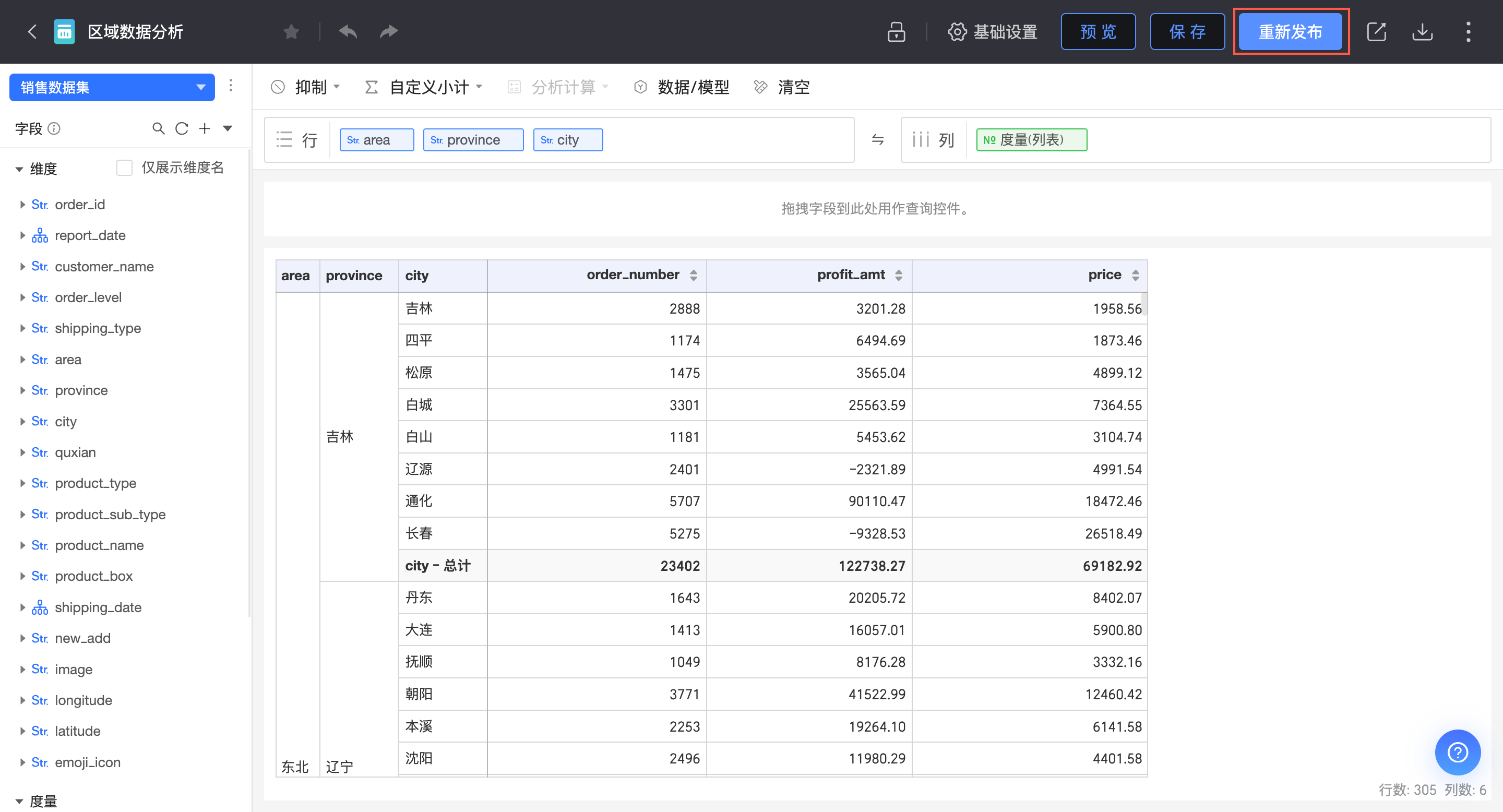Click the 重新发布 button

pos(1290,31)
